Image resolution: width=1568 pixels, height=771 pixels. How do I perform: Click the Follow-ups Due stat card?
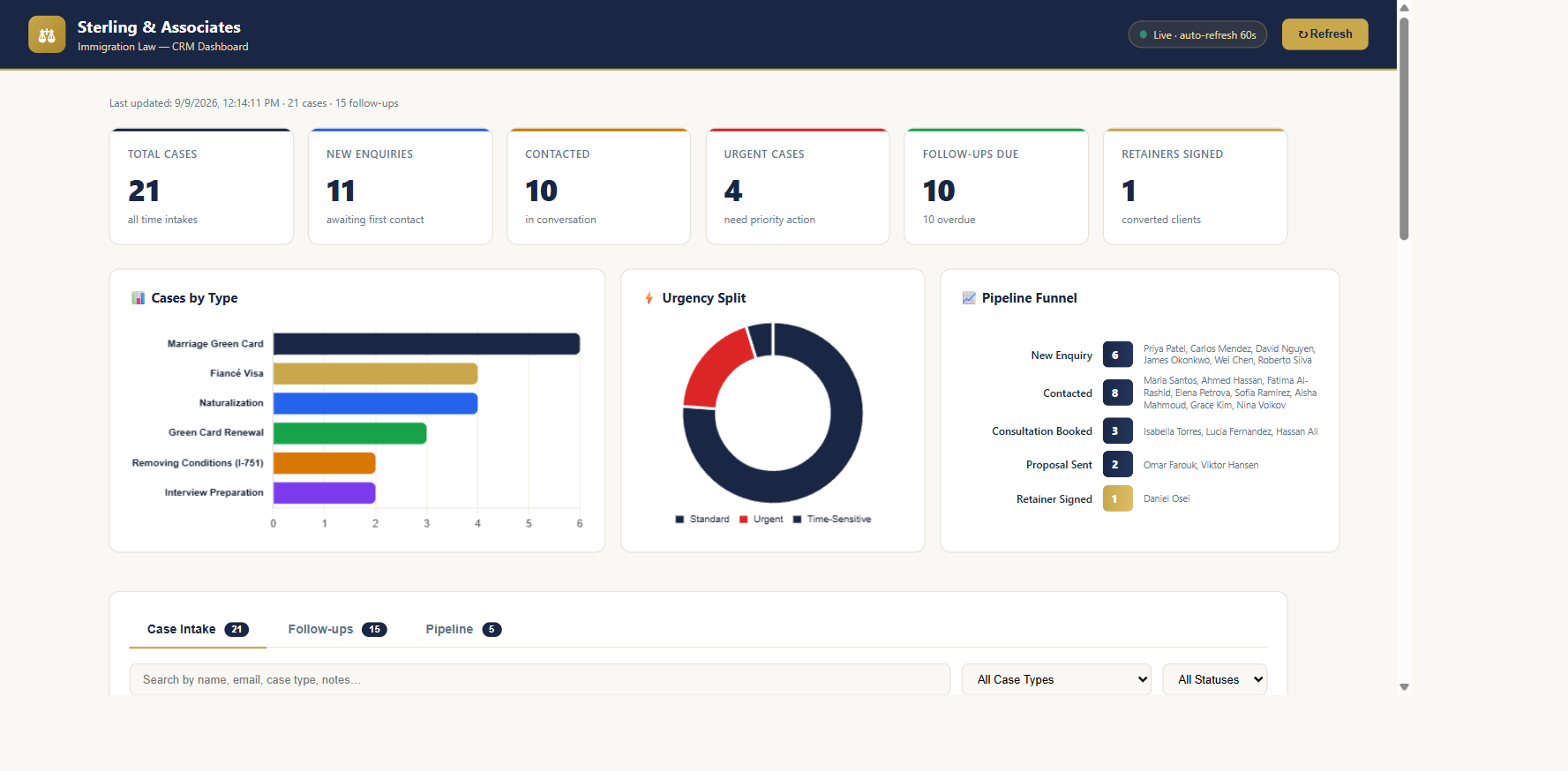point(996,186)
